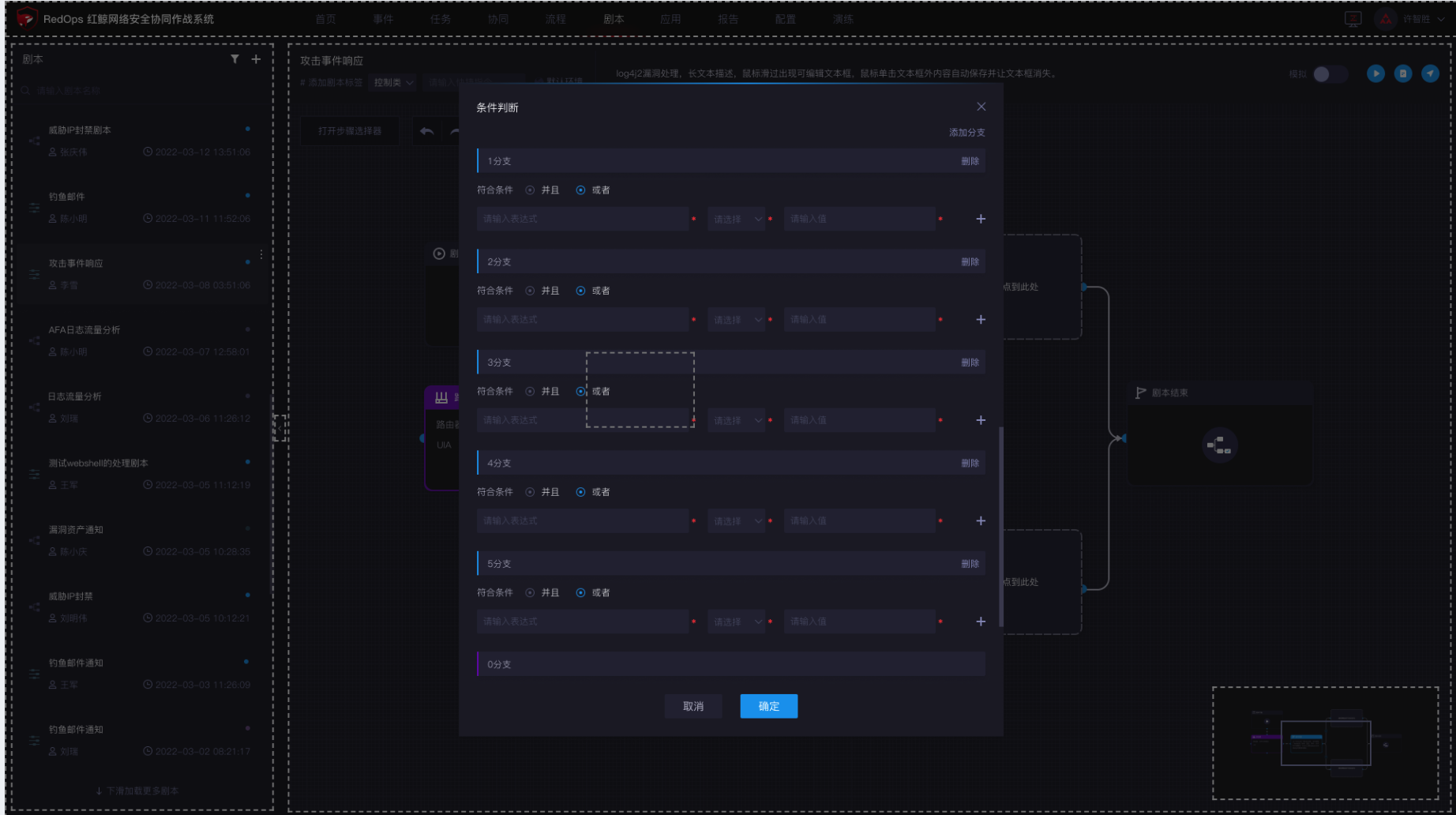This screenshot has height=815, width=1456.
Task: Click the 0分支 header row
Action: pos(731,664)
